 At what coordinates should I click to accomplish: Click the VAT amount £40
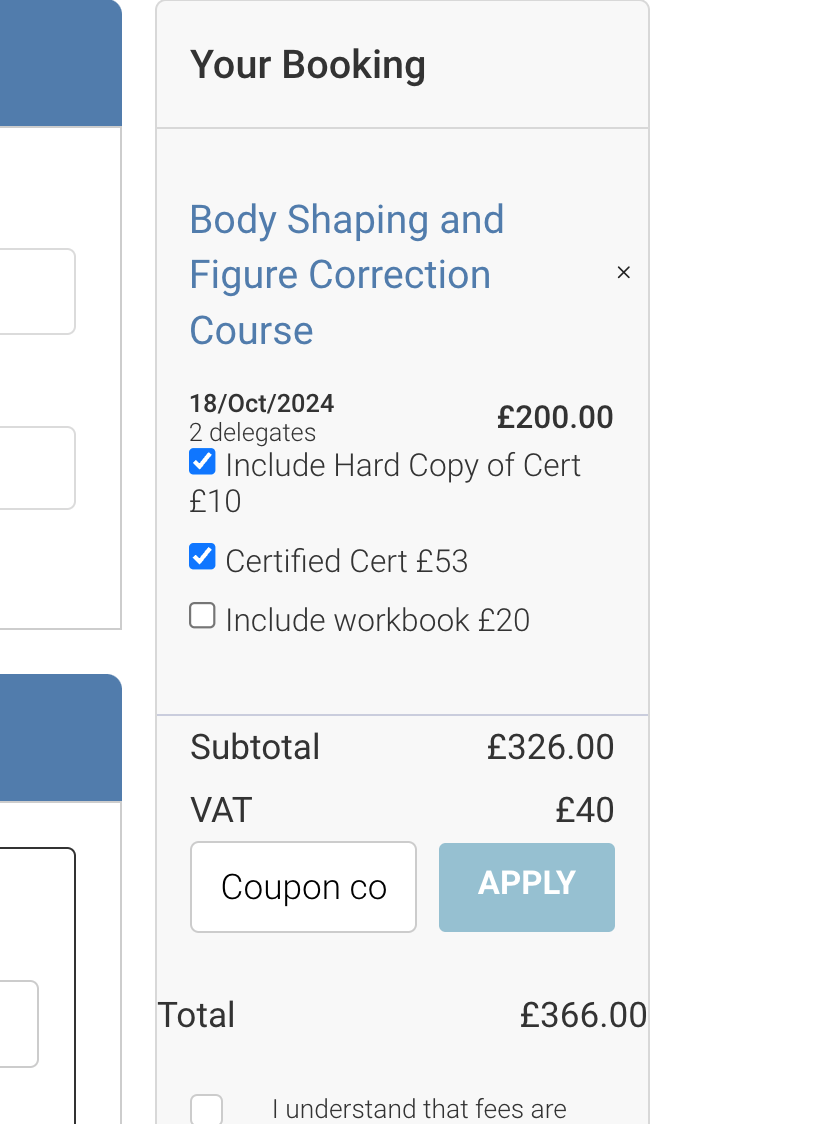pyautogui.click(x=585, y=810)
